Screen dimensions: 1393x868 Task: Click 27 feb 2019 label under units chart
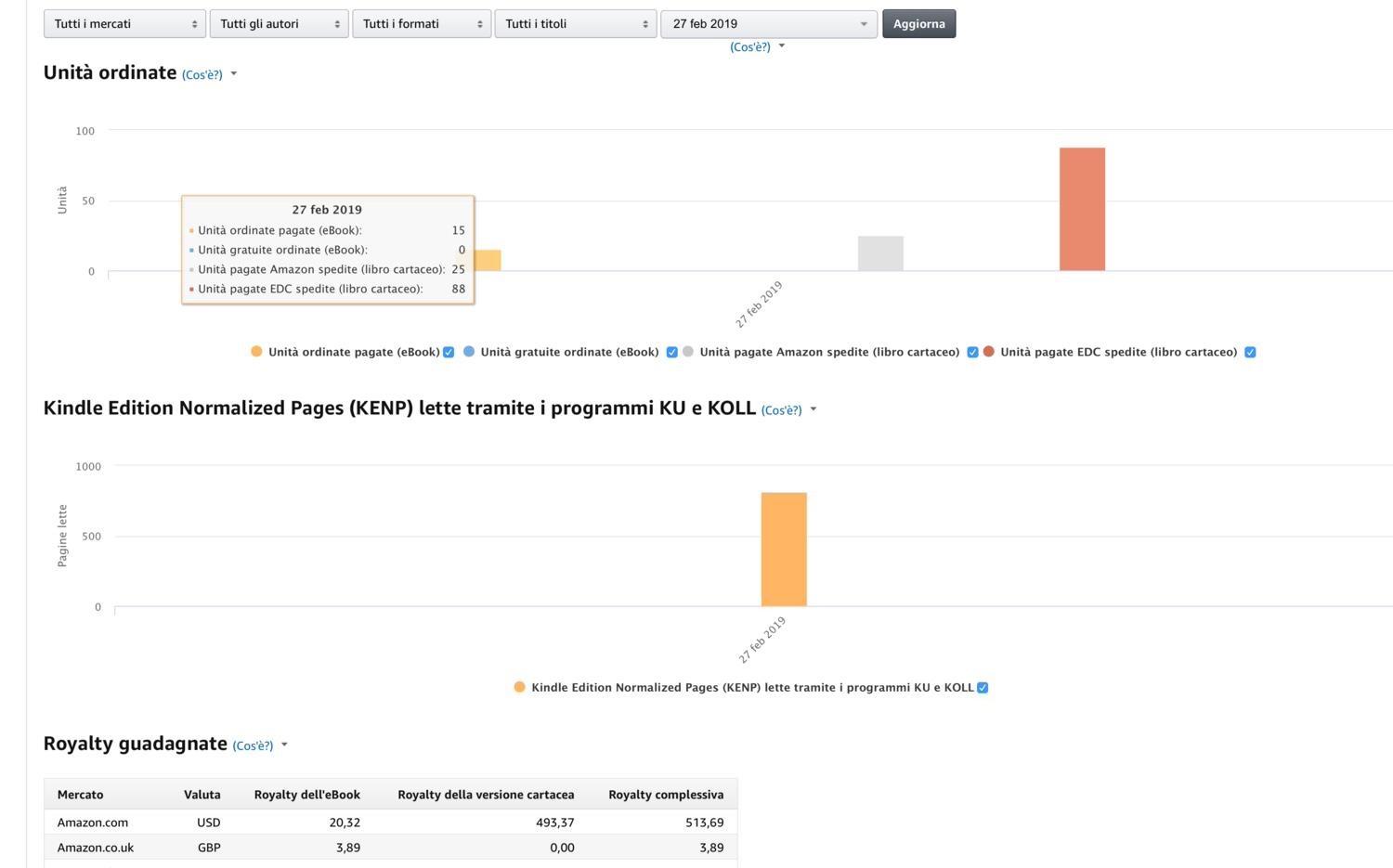pos(760,304)
